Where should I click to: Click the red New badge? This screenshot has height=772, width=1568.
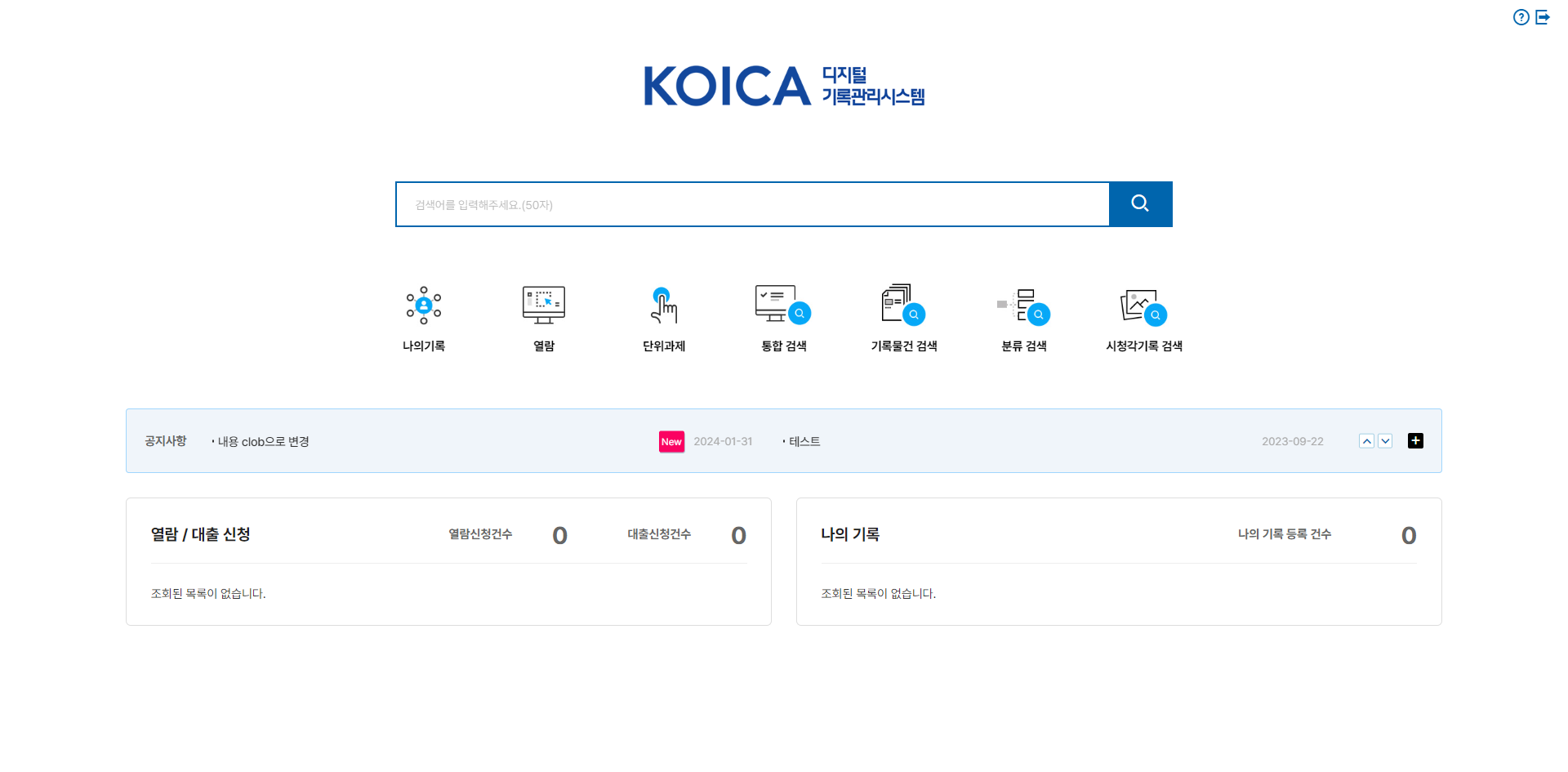(x=671, y=442)
